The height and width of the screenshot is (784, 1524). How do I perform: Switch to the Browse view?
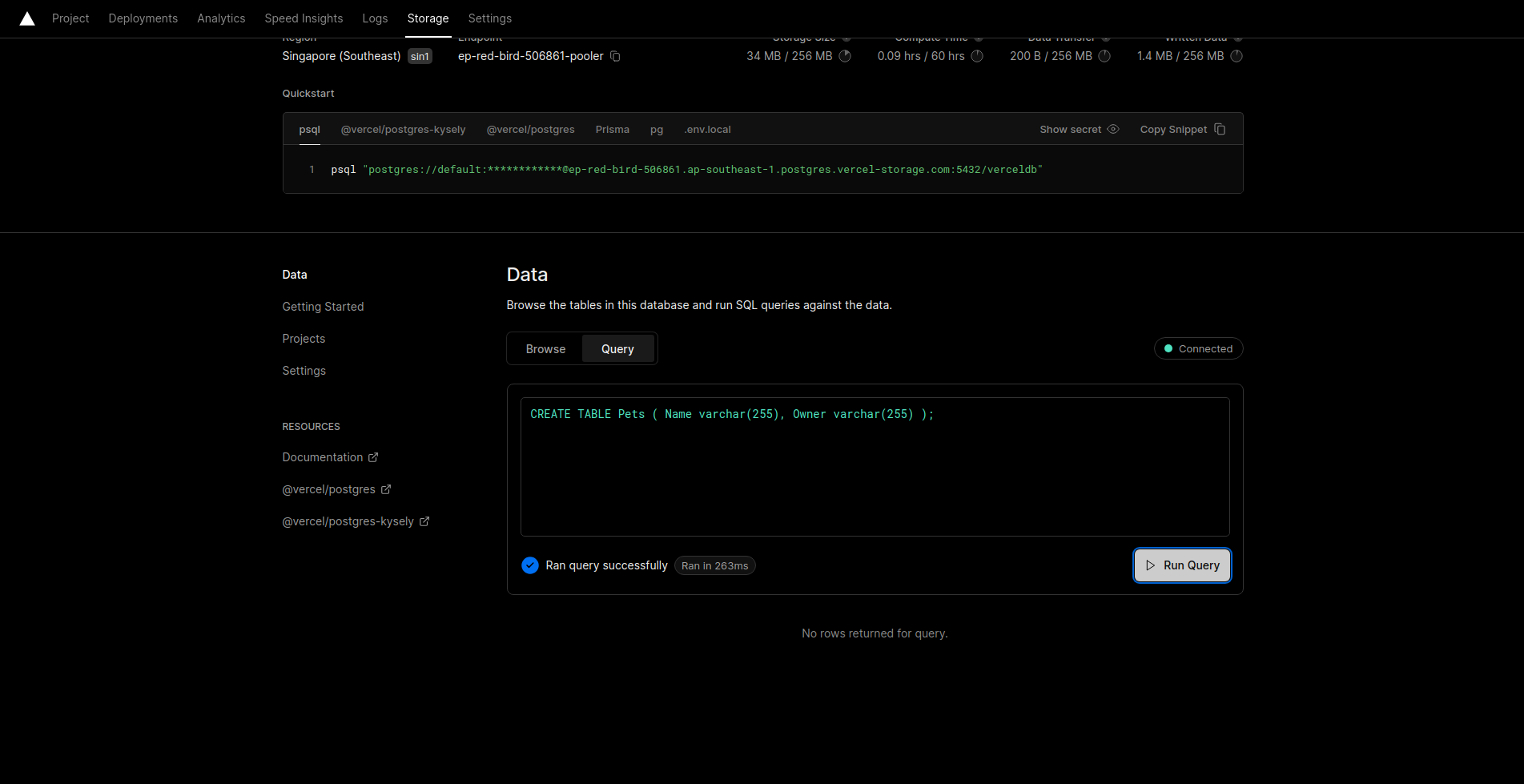tap(545, 349)
